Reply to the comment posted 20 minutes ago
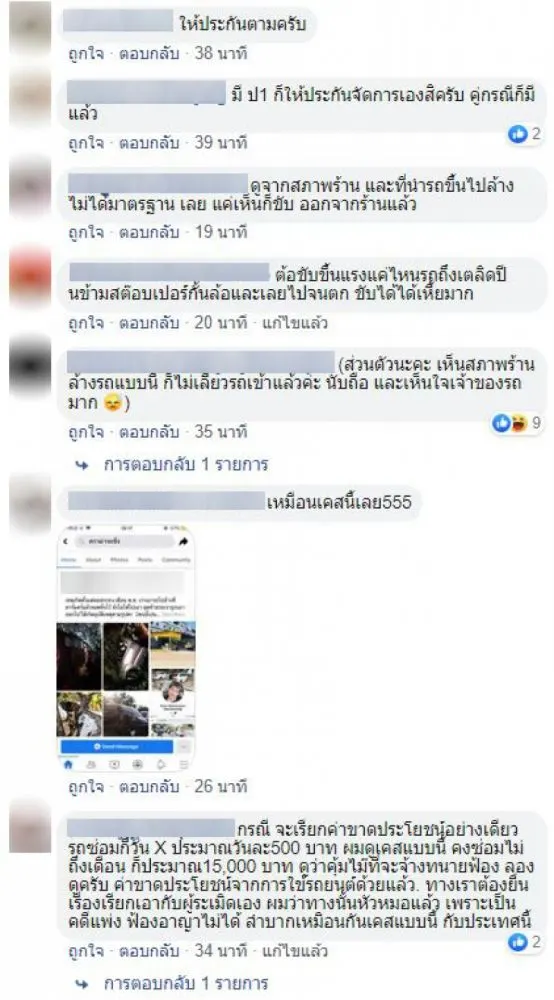The image size is (554, 1000). pyautogui.click(x=149, y=323)
